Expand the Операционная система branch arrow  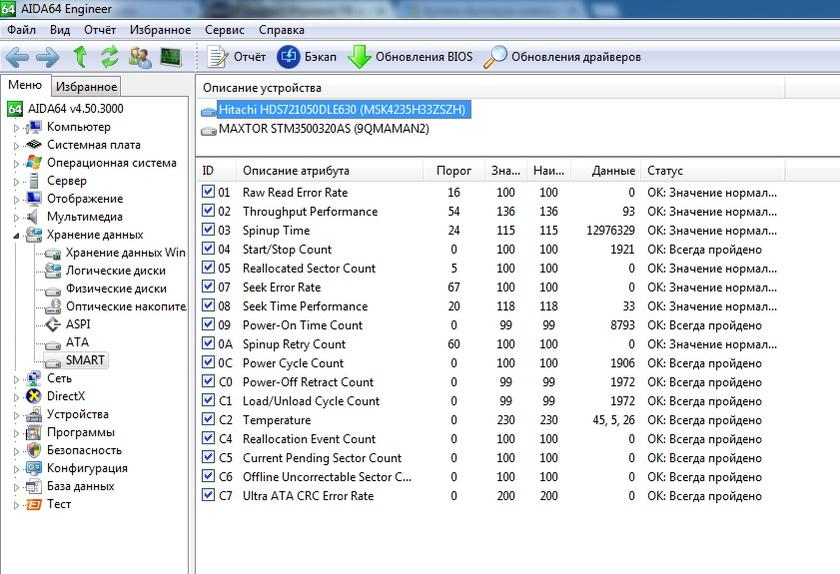(16, 164)
